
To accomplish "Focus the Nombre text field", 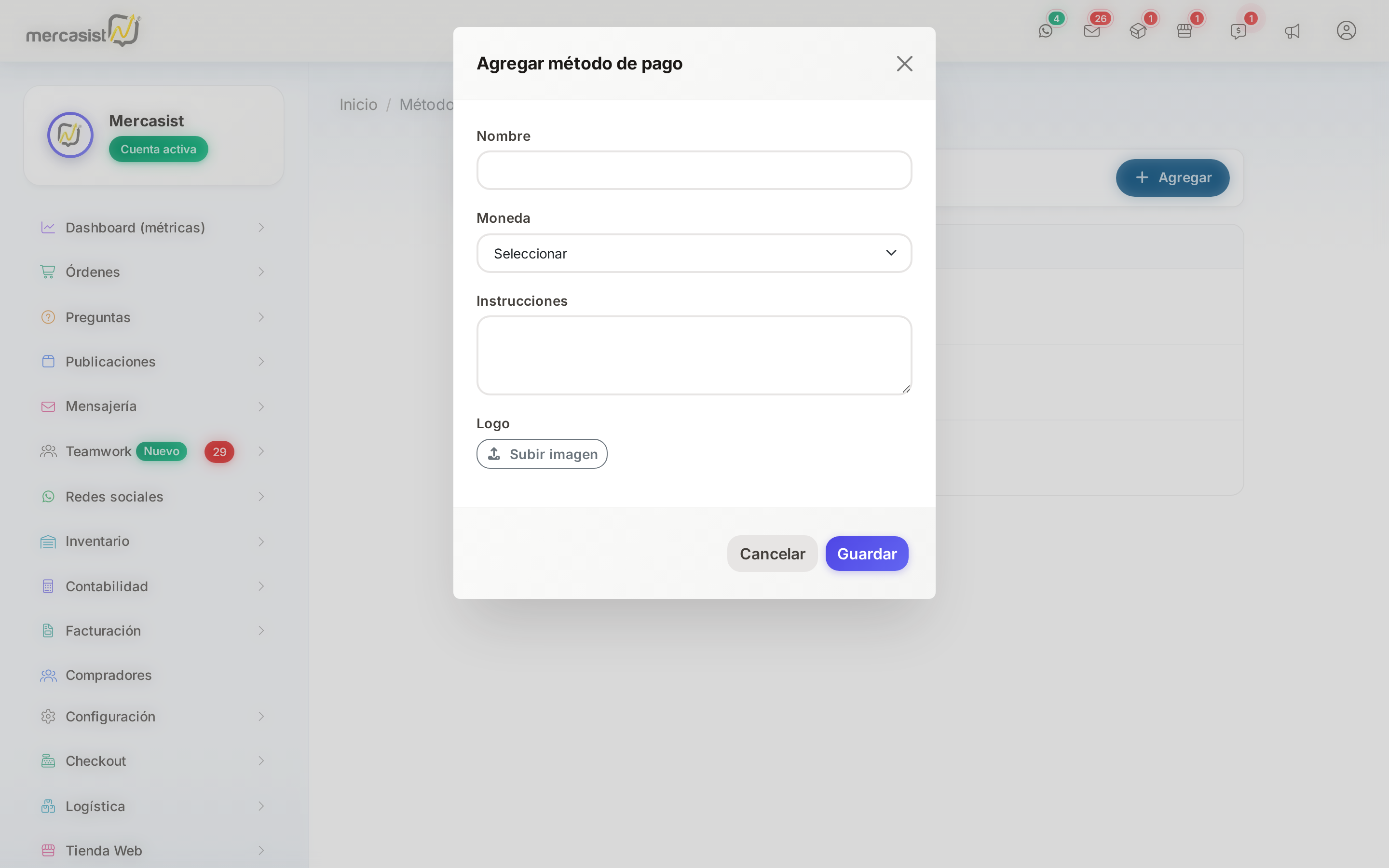I will tap(694, 171).
